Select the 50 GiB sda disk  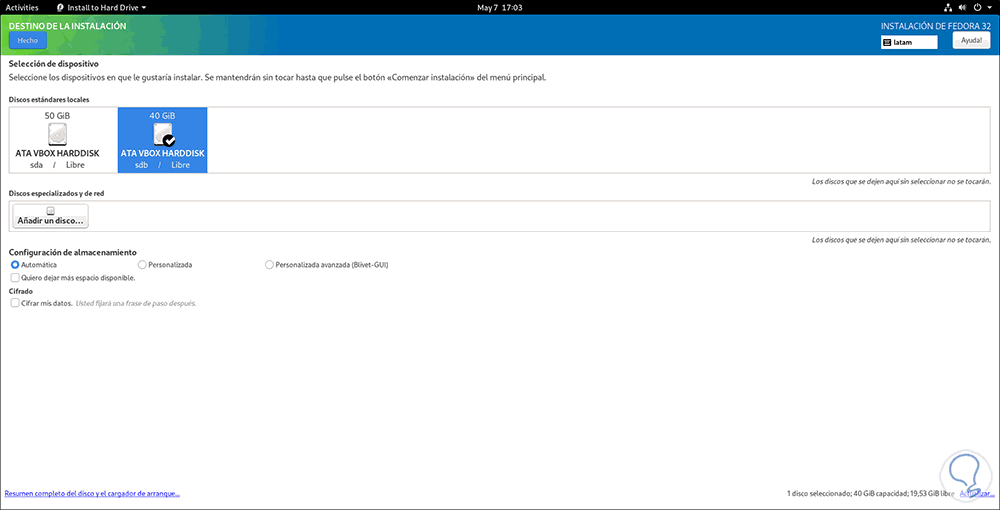(57, 140)
